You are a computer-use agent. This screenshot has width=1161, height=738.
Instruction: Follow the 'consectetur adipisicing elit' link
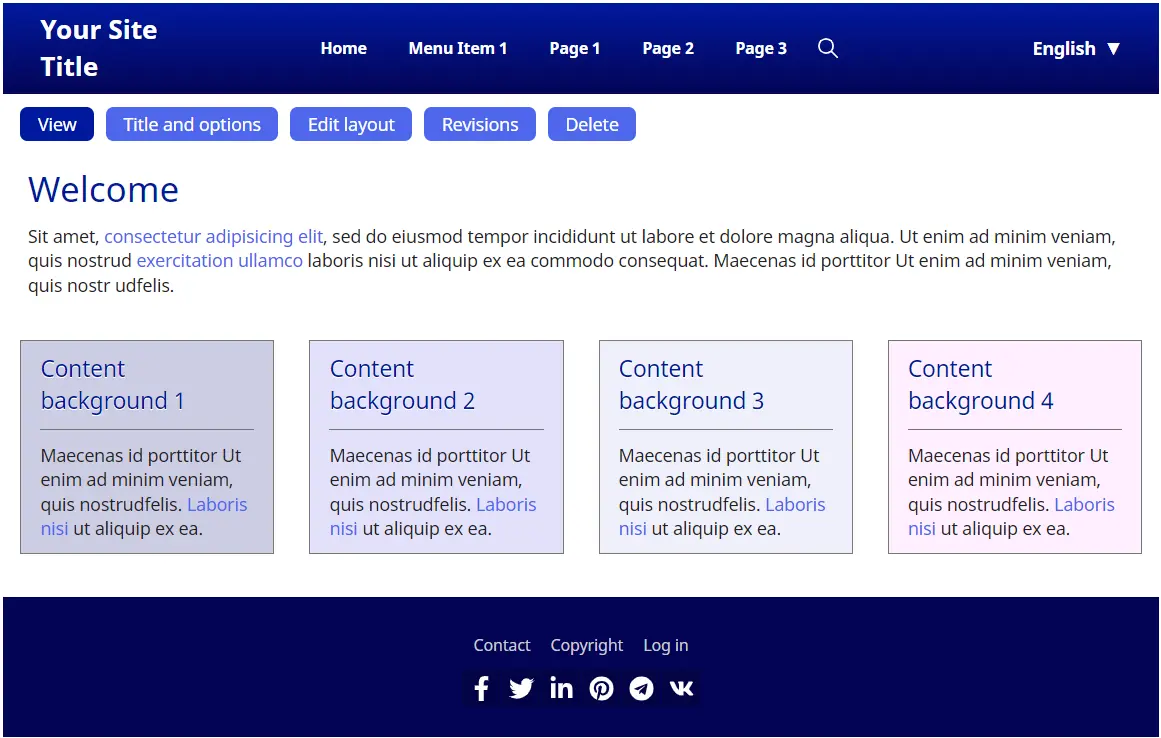[x=213, y=237]
